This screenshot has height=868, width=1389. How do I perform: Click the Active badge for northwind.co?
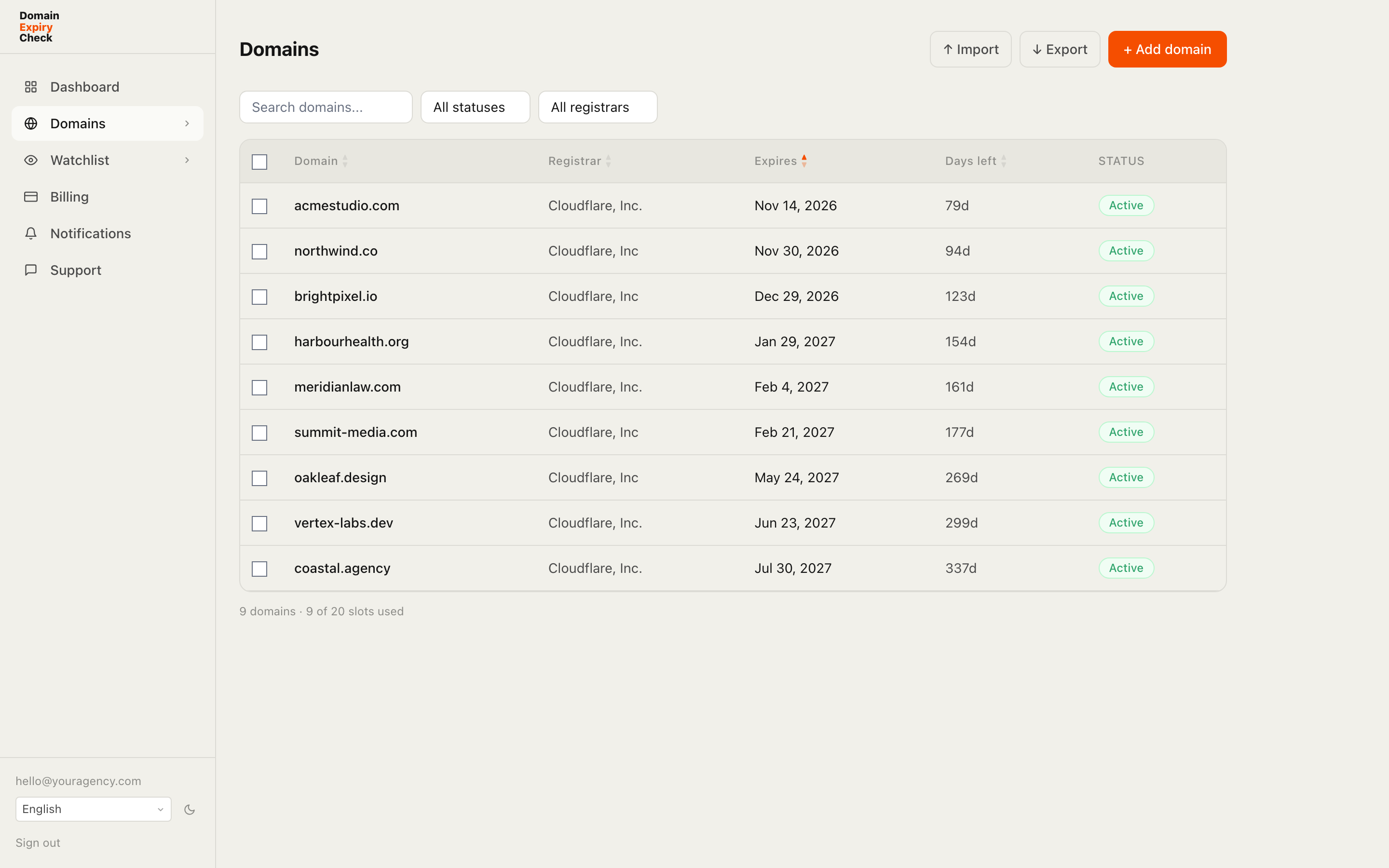point(1126,251)
